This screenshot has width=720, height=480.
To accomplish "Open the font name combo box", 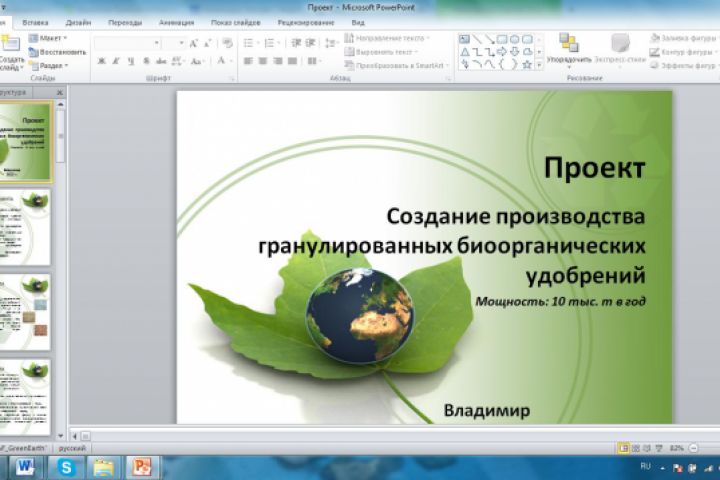I will pos(127,43).
